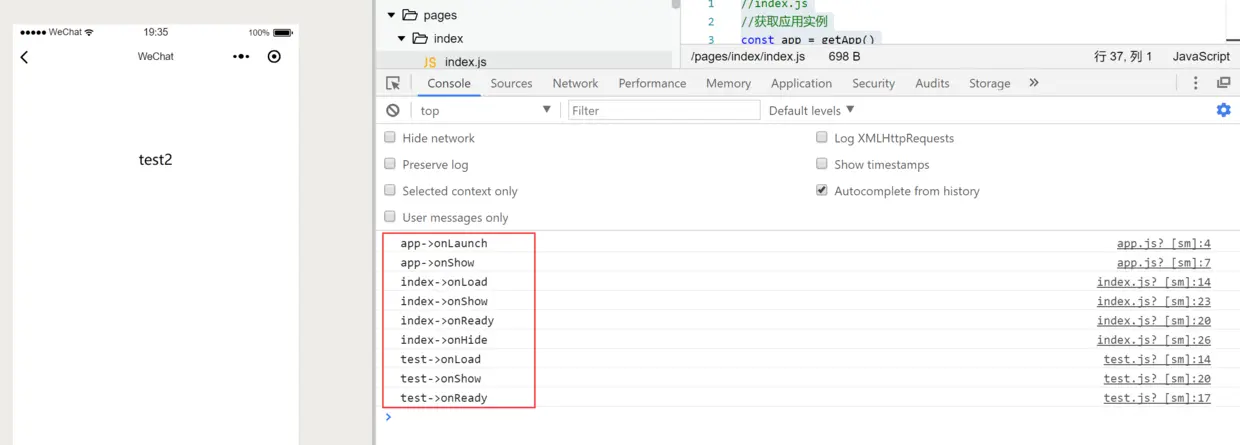Screen dimensions: 1240x445
Task: Collapse the pages folder in file tree
Action: click(392, 15)
